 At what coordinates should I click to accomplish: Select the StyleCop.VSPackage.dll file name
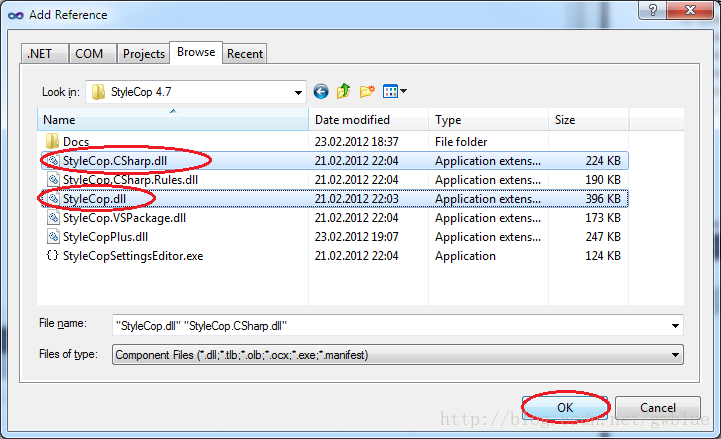click(124, 218)
